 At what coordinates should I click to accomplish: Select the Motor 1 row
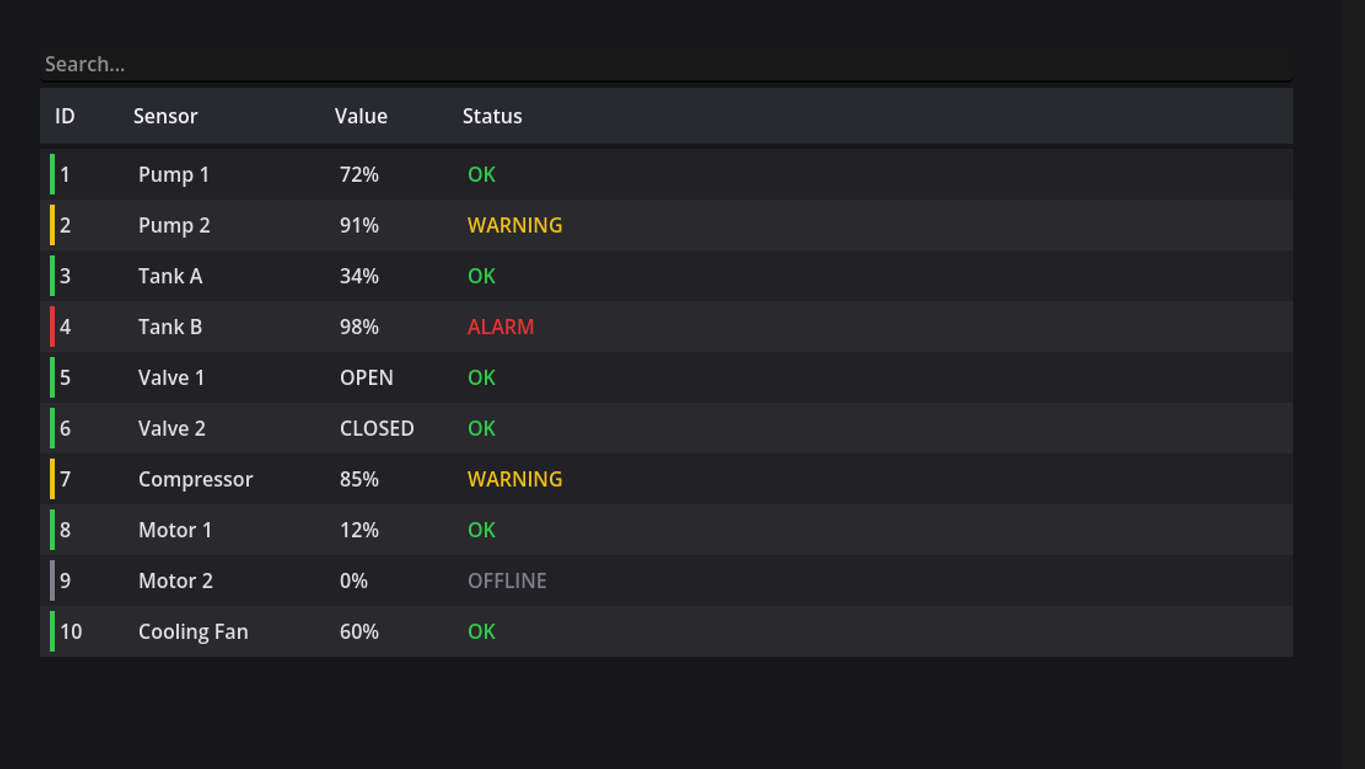666,530
